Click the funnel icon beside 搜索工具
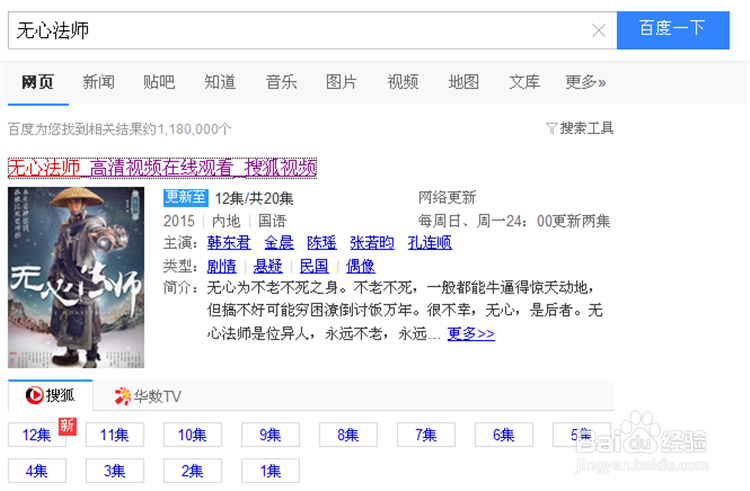750x491 pixels. tap(551, 128)
